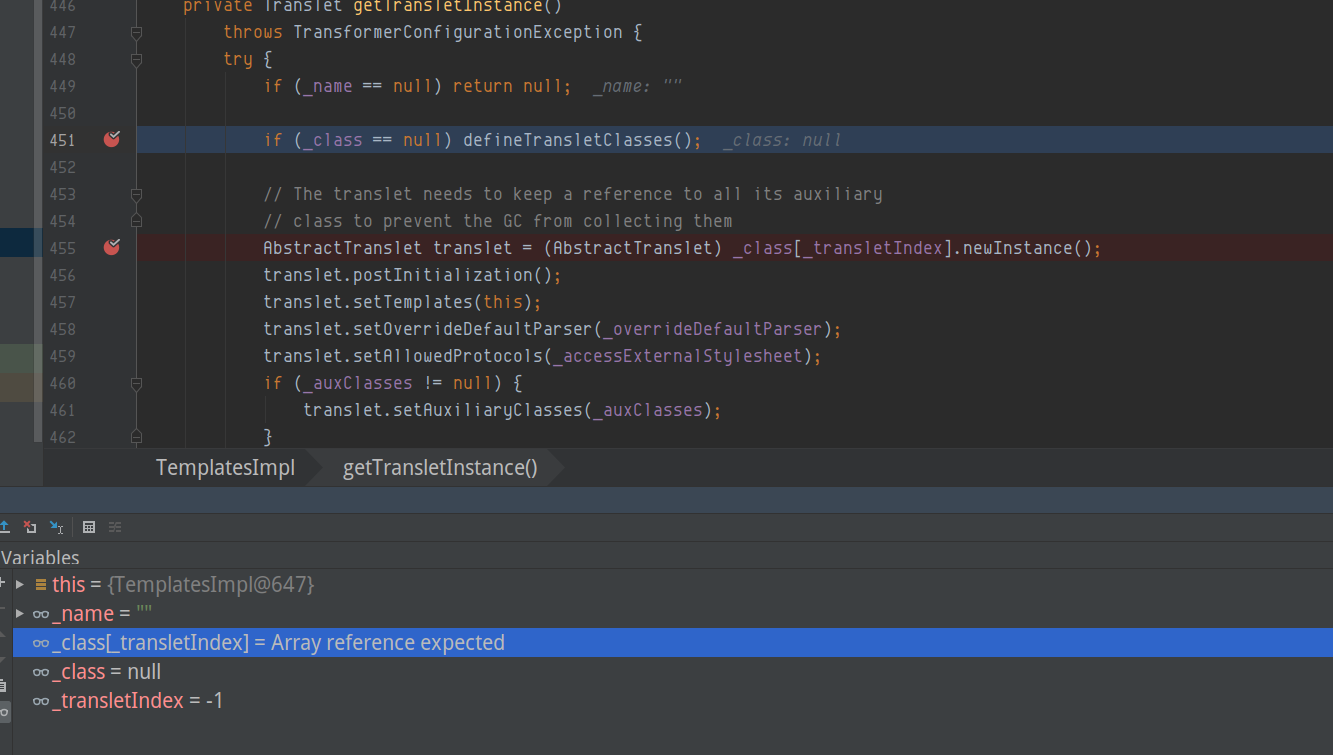The image size is (1333, 755).
Task: Collapse the comment fold at line 453
Action: (x=136, y=194)
